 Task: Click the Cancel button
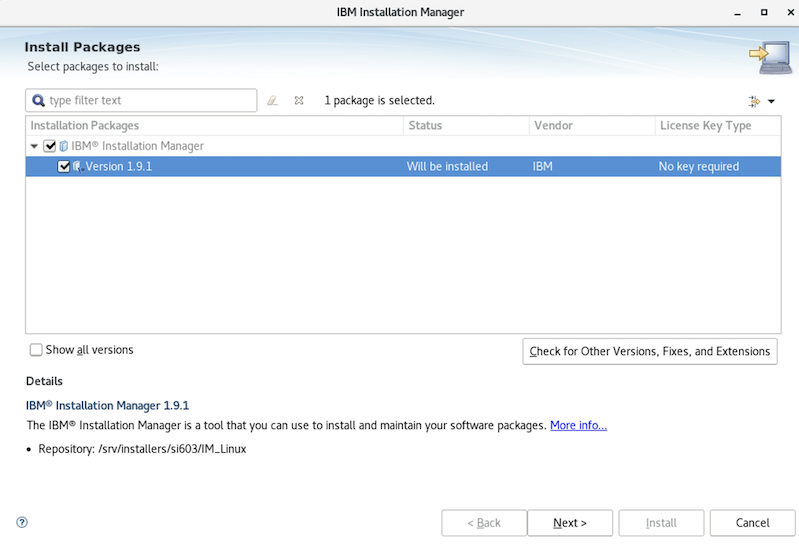tap(753, 523)
